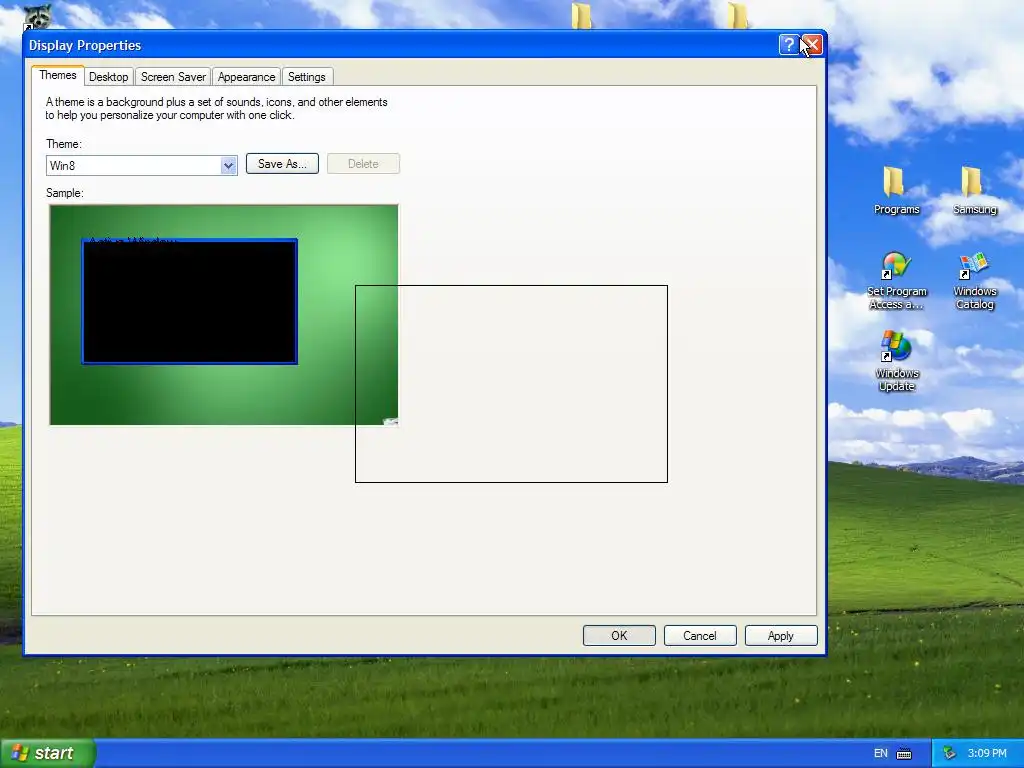Image resolution: width=1024 pixels, height=768 pixels.
Task: Click the Help question mark in title bar
Action: (789, 45)
